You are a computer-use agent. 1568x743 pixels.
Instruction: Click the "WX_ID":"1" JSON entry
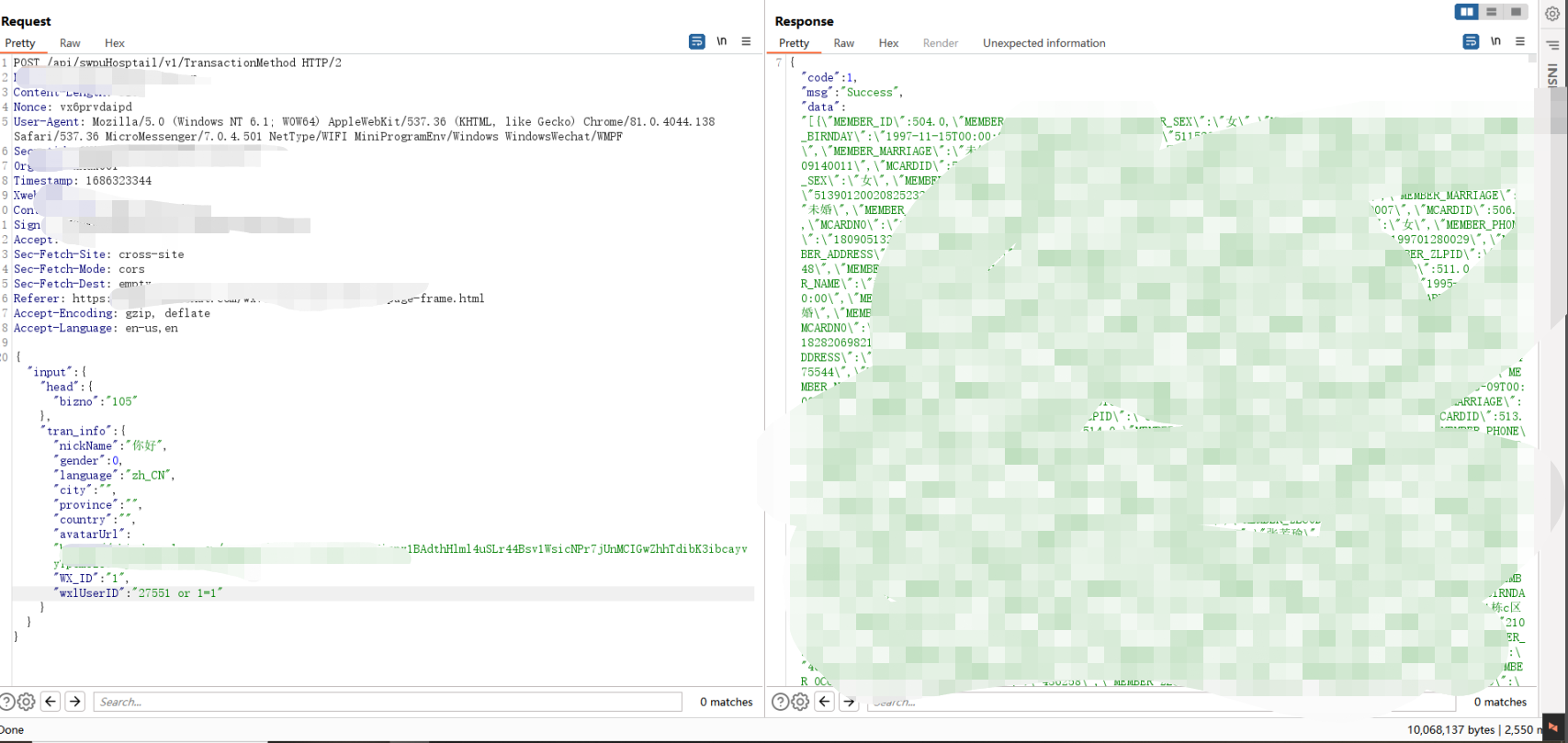tap(93, 578)
